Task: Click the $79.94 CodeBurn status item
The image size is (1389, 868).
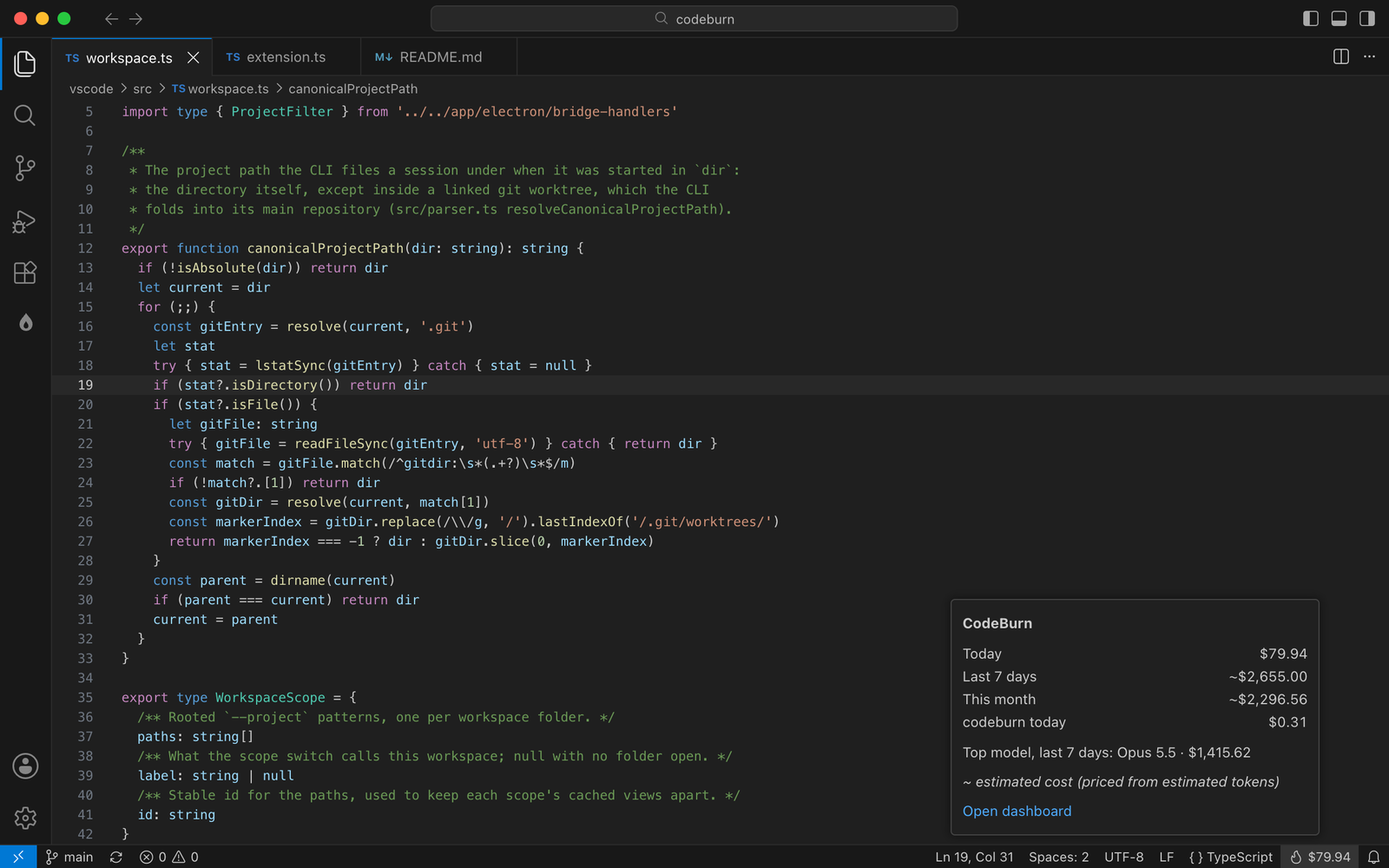Action: [x=1320, y=857]
